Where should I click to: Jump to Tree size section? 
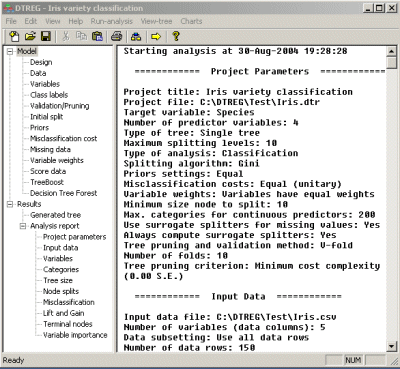(58, 281)
